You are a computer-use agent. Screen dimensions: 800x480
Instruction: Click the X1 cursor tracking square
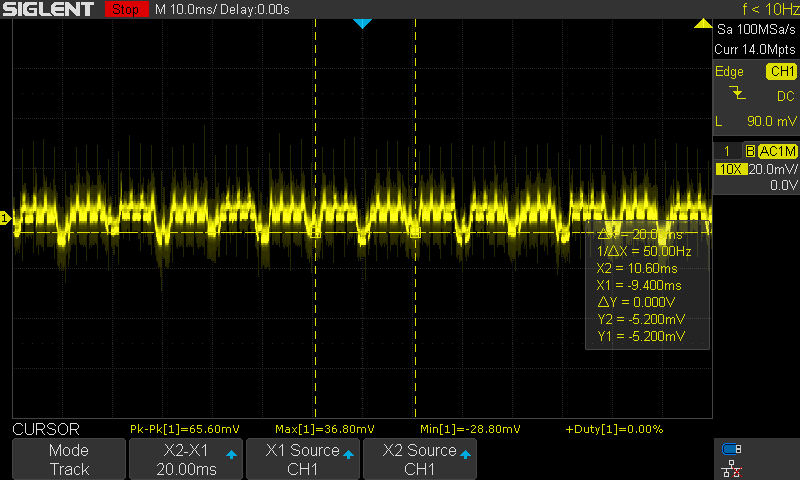tap(315, 233)
